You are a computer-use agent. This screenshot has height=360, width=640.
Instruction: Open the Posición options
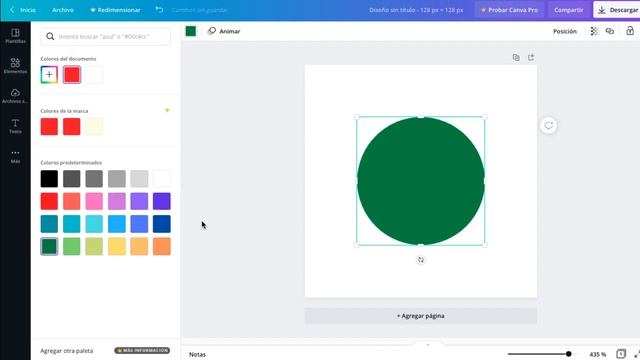(565, 31)
